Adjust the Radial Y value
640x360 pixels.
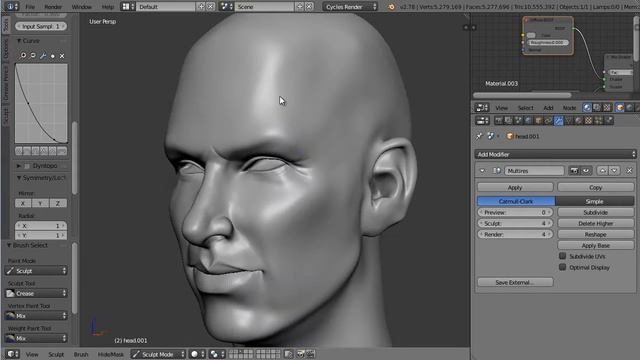(41, 235)
